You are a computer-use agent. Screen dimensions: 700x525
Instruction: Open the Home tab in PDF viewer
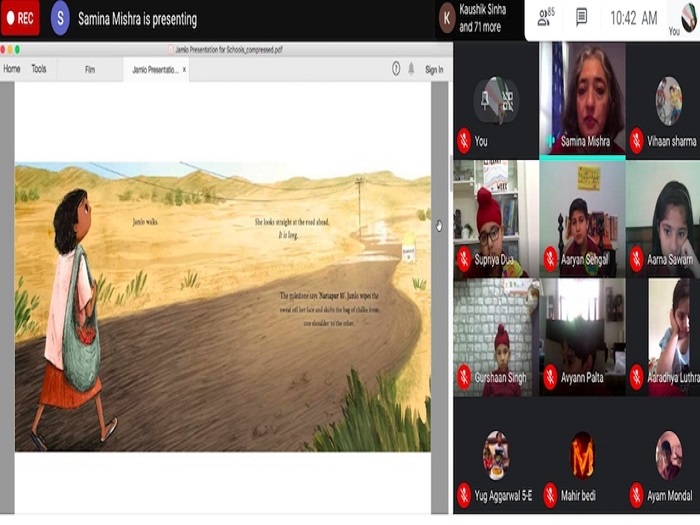click(x=12, y=69)
